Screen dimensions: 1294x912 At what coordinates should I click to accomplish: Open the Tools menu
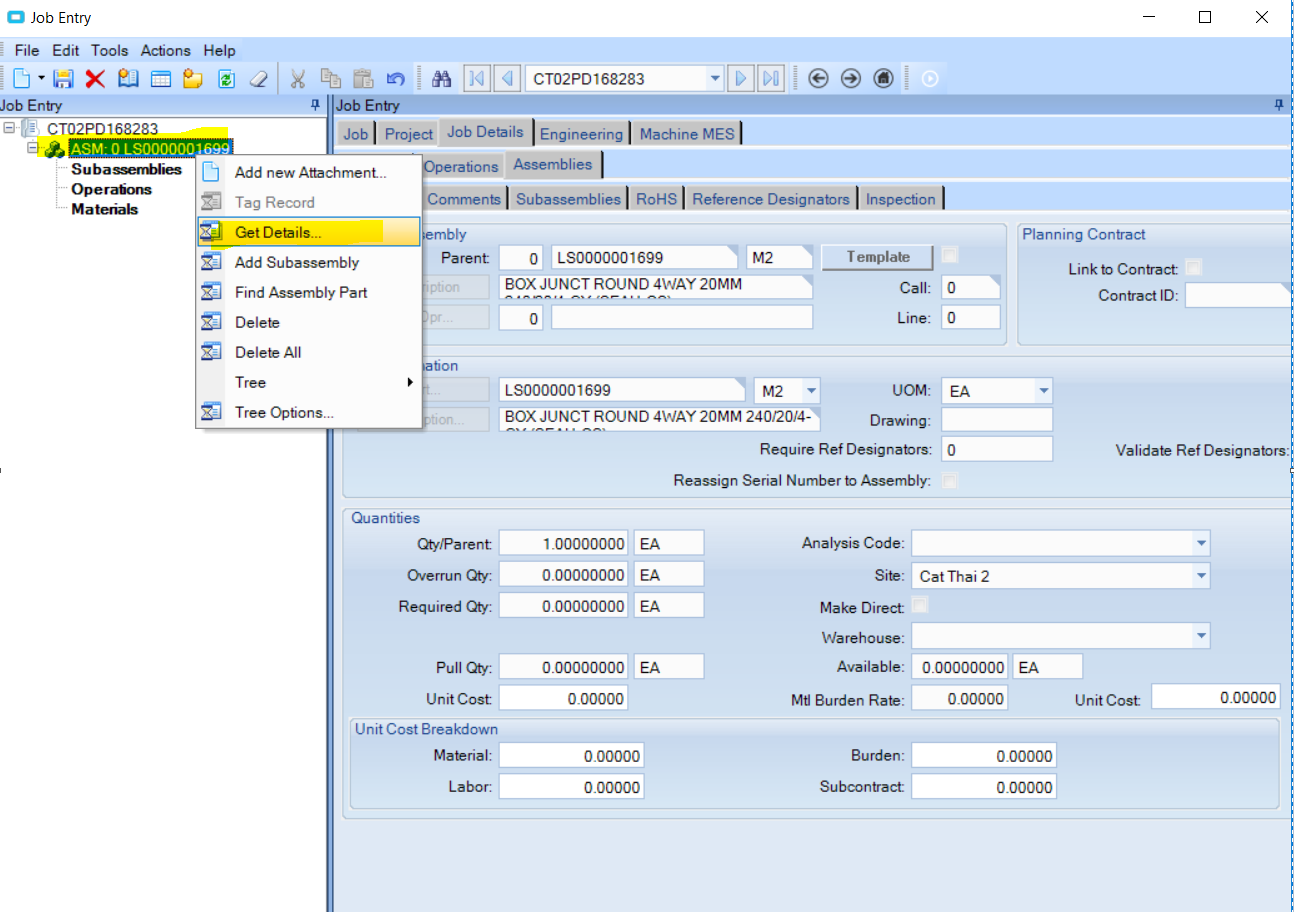(109, 50)
